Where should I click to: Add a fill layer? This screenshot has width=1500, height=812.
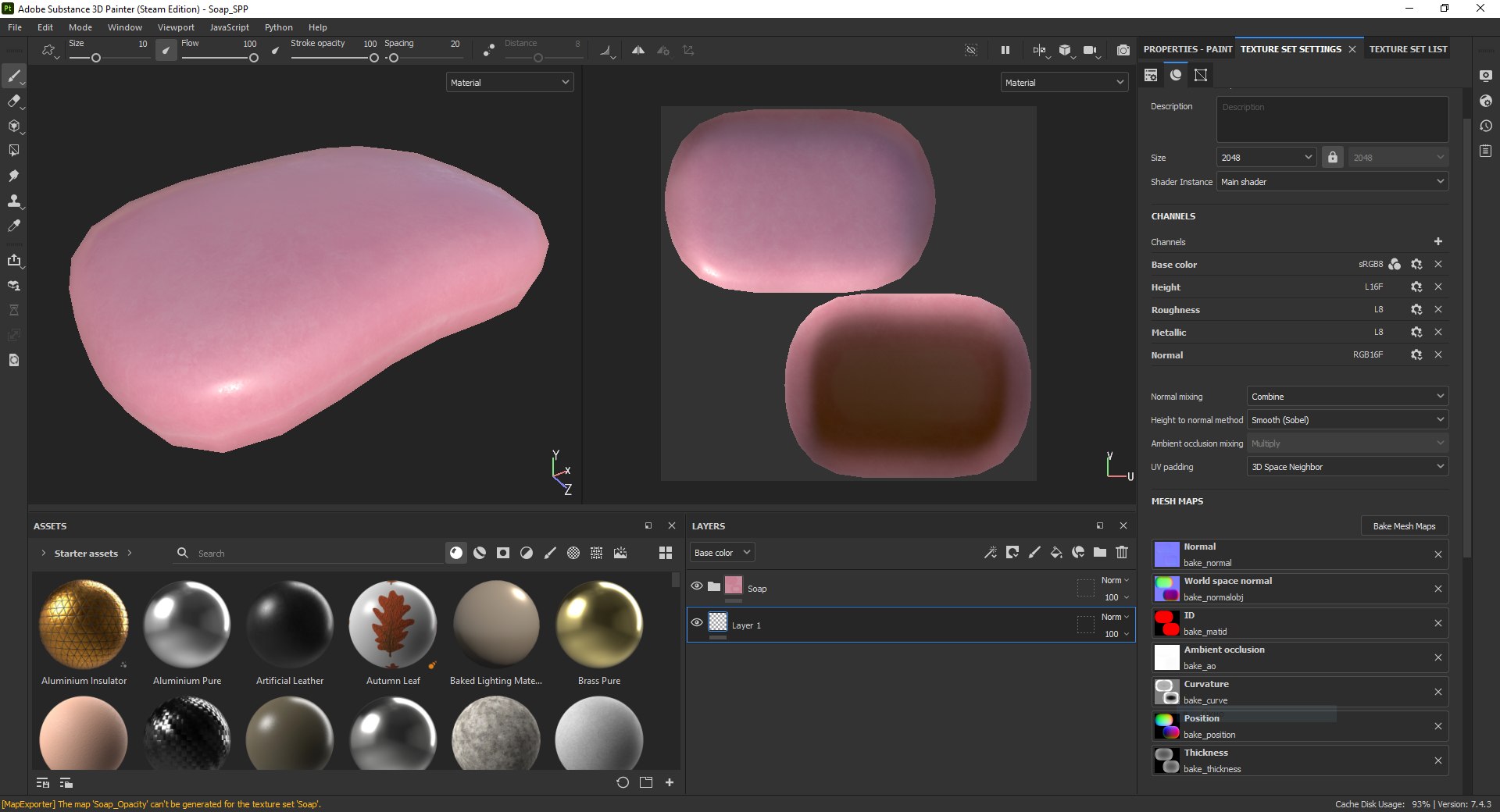point(1055,552)
